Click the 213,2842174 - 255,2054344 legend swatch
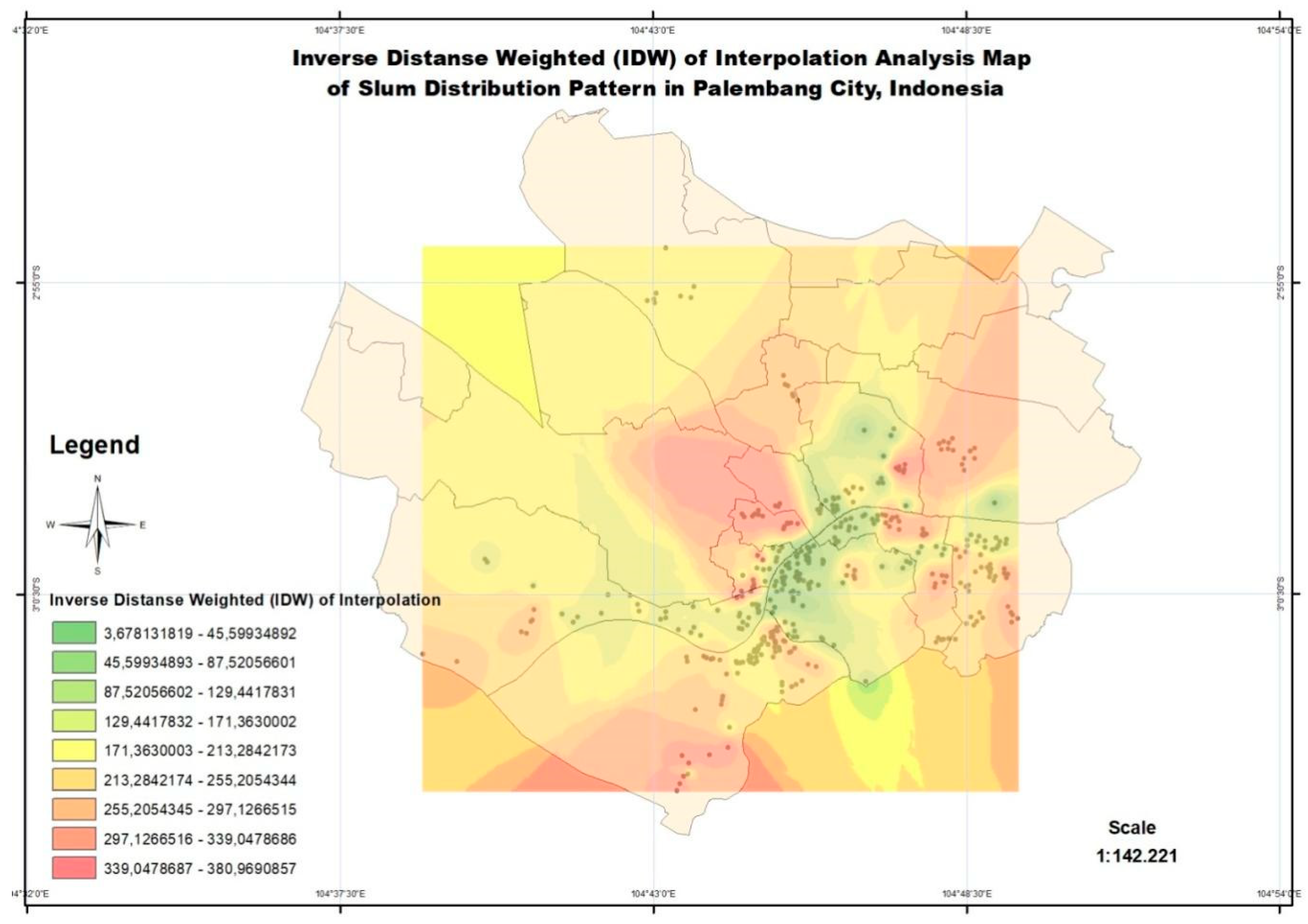1308x924 pixels. (74, 780)
